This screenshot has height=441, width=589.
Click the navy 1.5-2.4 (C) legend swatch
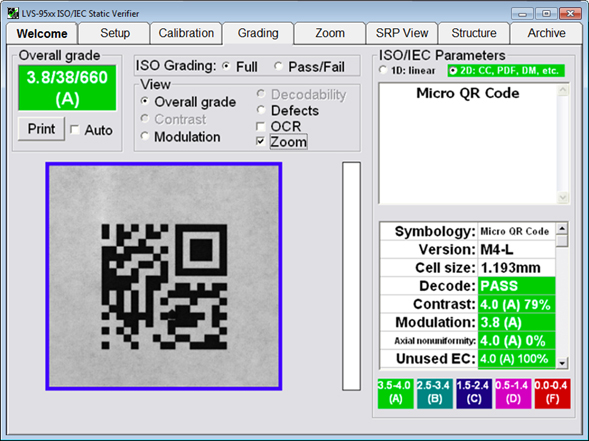pos(474,394)
